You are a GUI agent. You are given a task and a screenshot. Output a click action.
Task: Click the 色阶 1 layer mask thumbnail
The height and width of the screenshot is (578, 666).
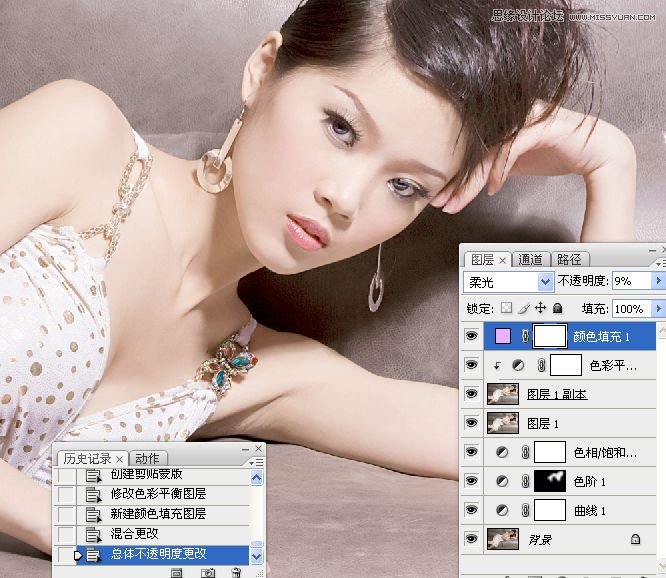pyautogui.click(x=552, y=481)
